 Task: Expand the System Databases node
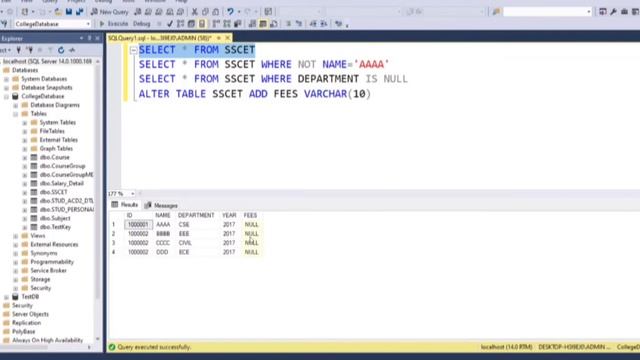coord(6,79)
